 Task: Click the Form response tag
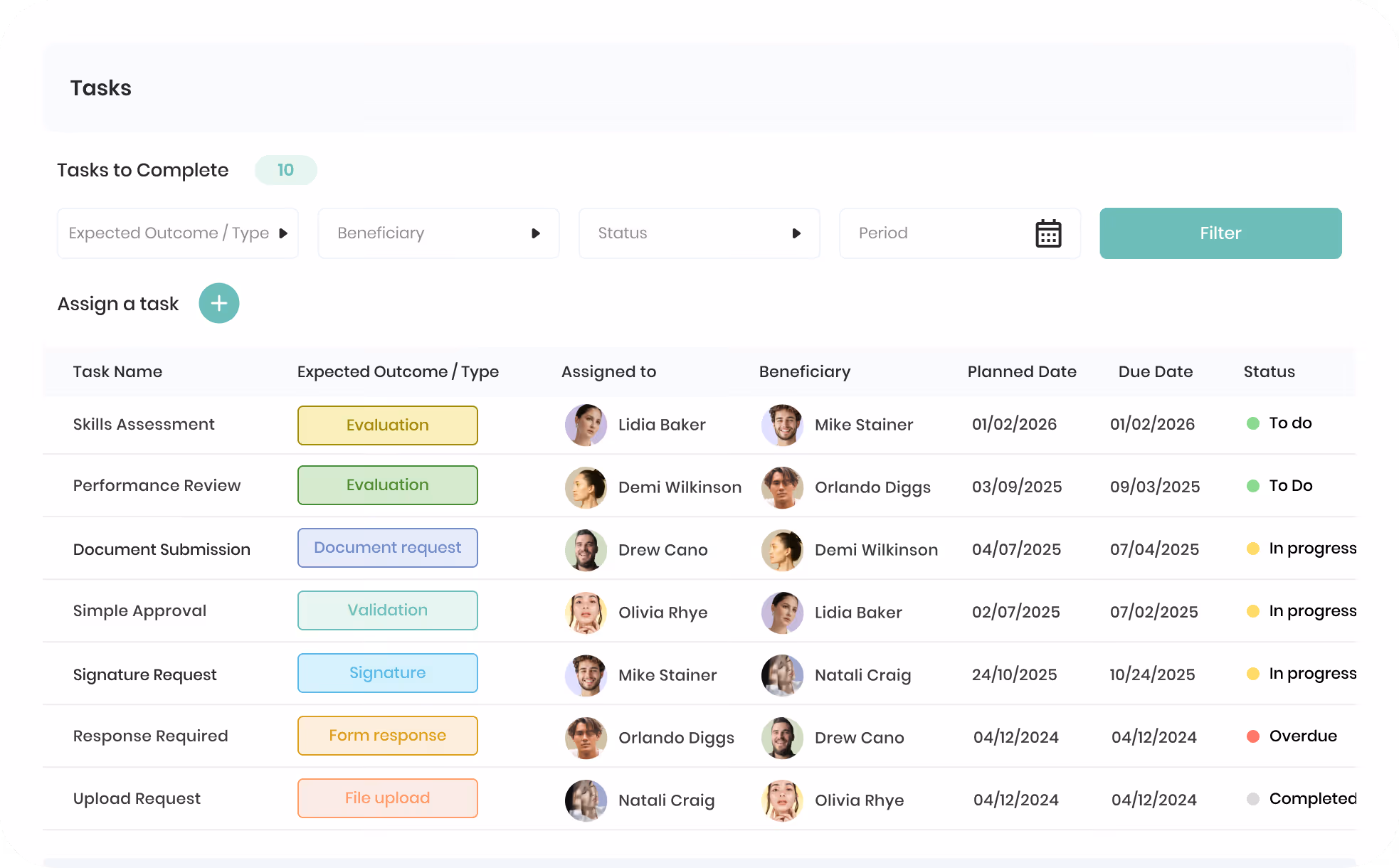[388, 736]
